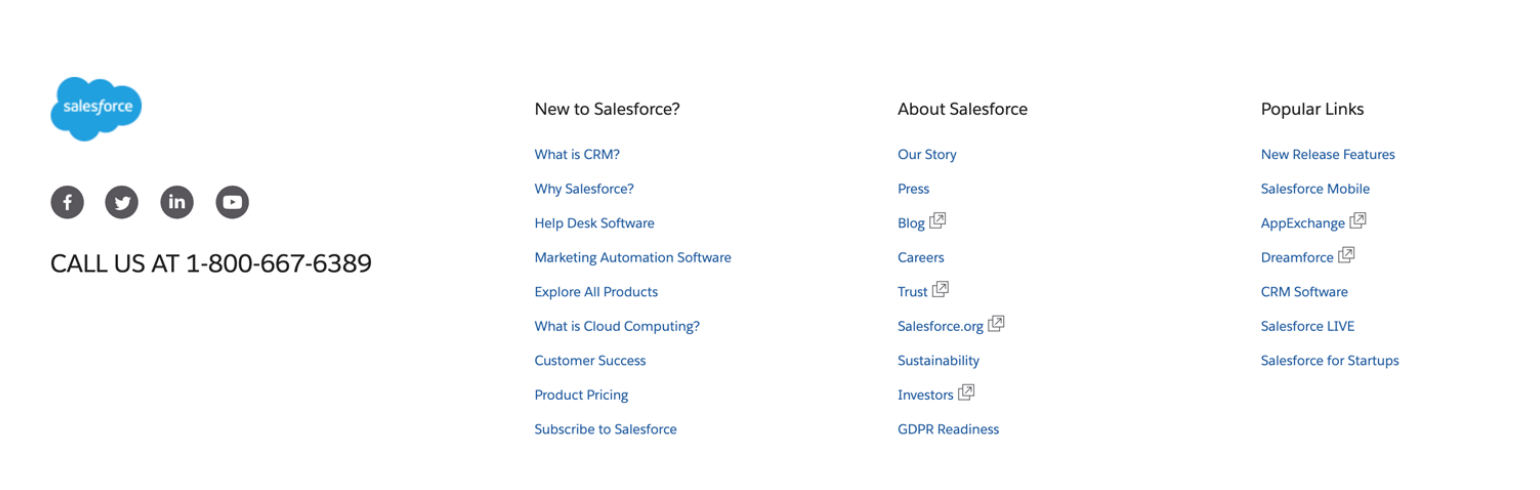This screenshot has height=490, width=1540.
Task: Go to Help Desk Software page
Action: pos(594,223)
